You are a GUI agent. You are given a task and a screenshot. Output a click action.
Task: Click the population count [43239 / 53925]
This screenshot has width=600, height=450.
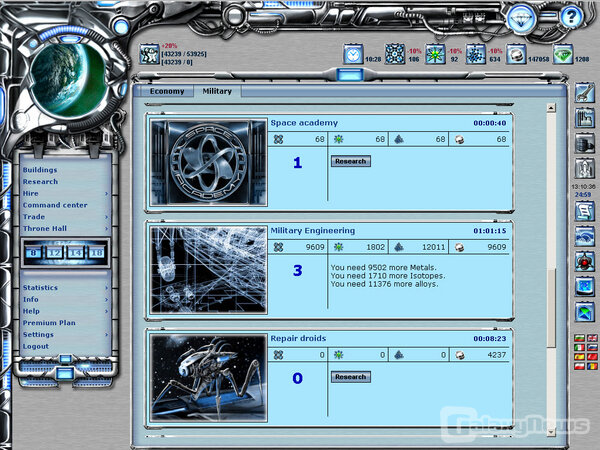[x=184, y=54]
